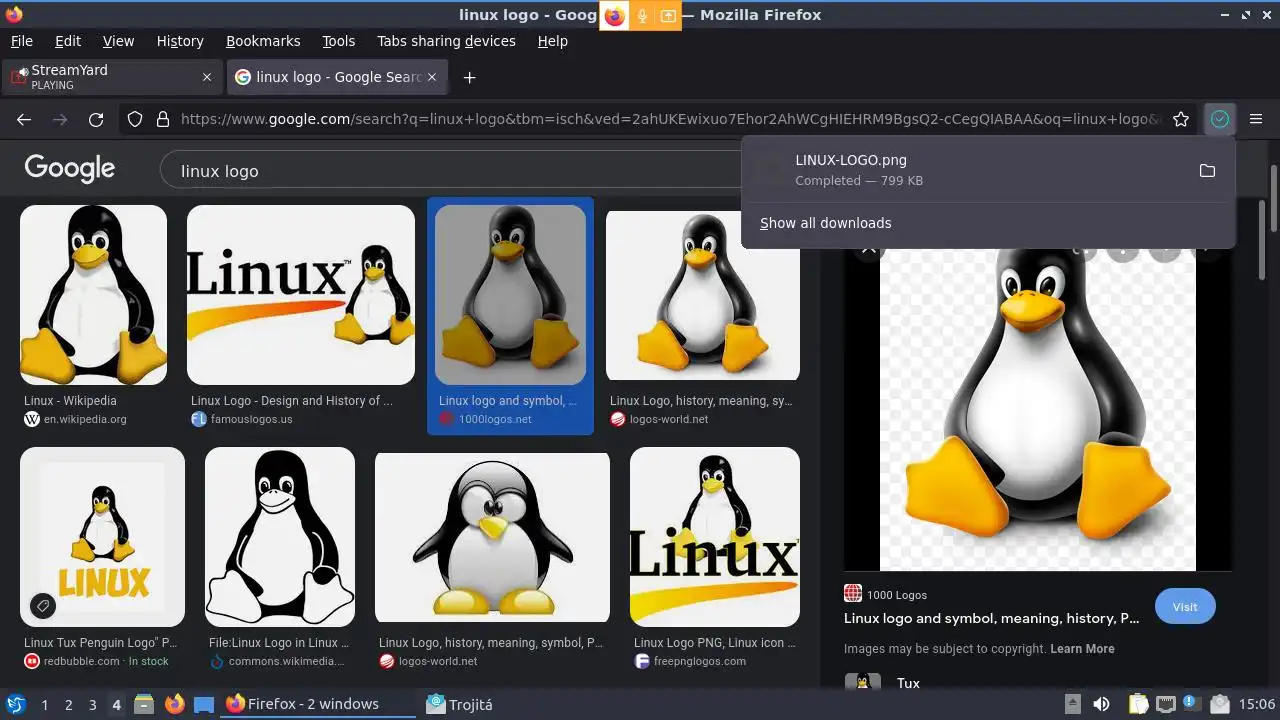The height and width of the screenshot is (720, 1280).
Task: Click the Firefox microphone sharing indicator
Action: tap(642, 15)
